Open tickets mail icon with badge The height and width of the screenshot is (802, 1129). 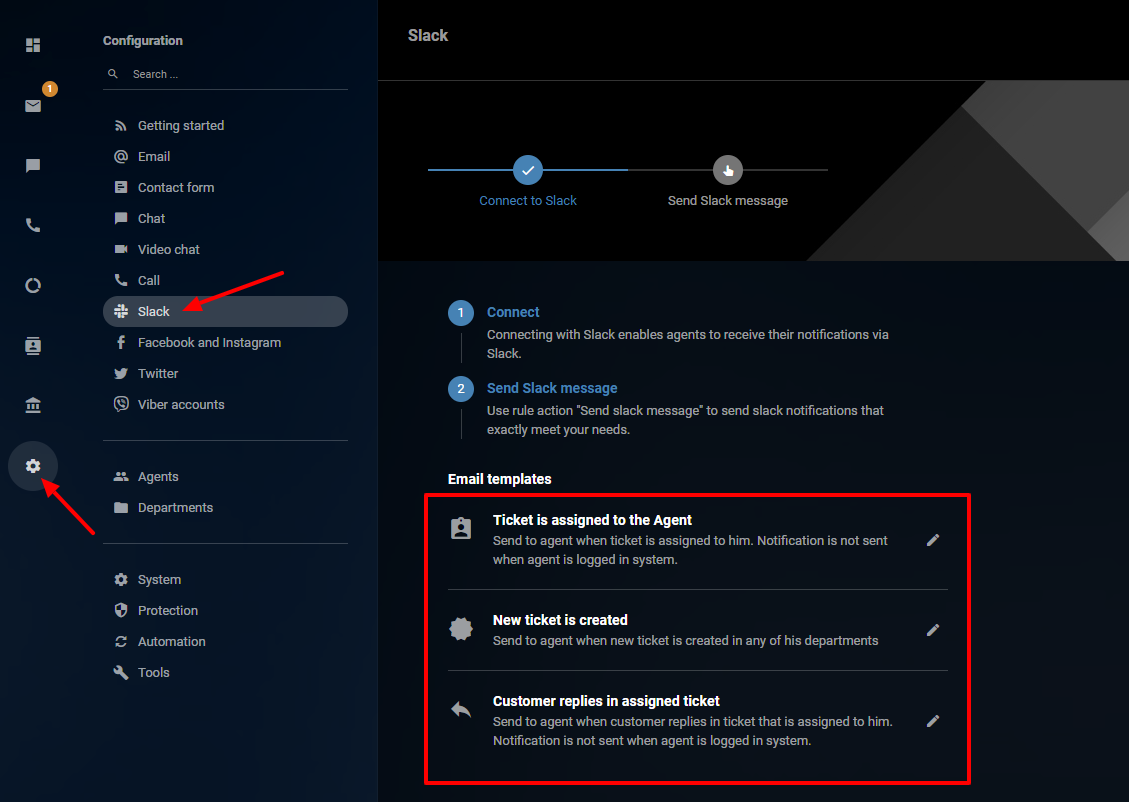[33, 106]
